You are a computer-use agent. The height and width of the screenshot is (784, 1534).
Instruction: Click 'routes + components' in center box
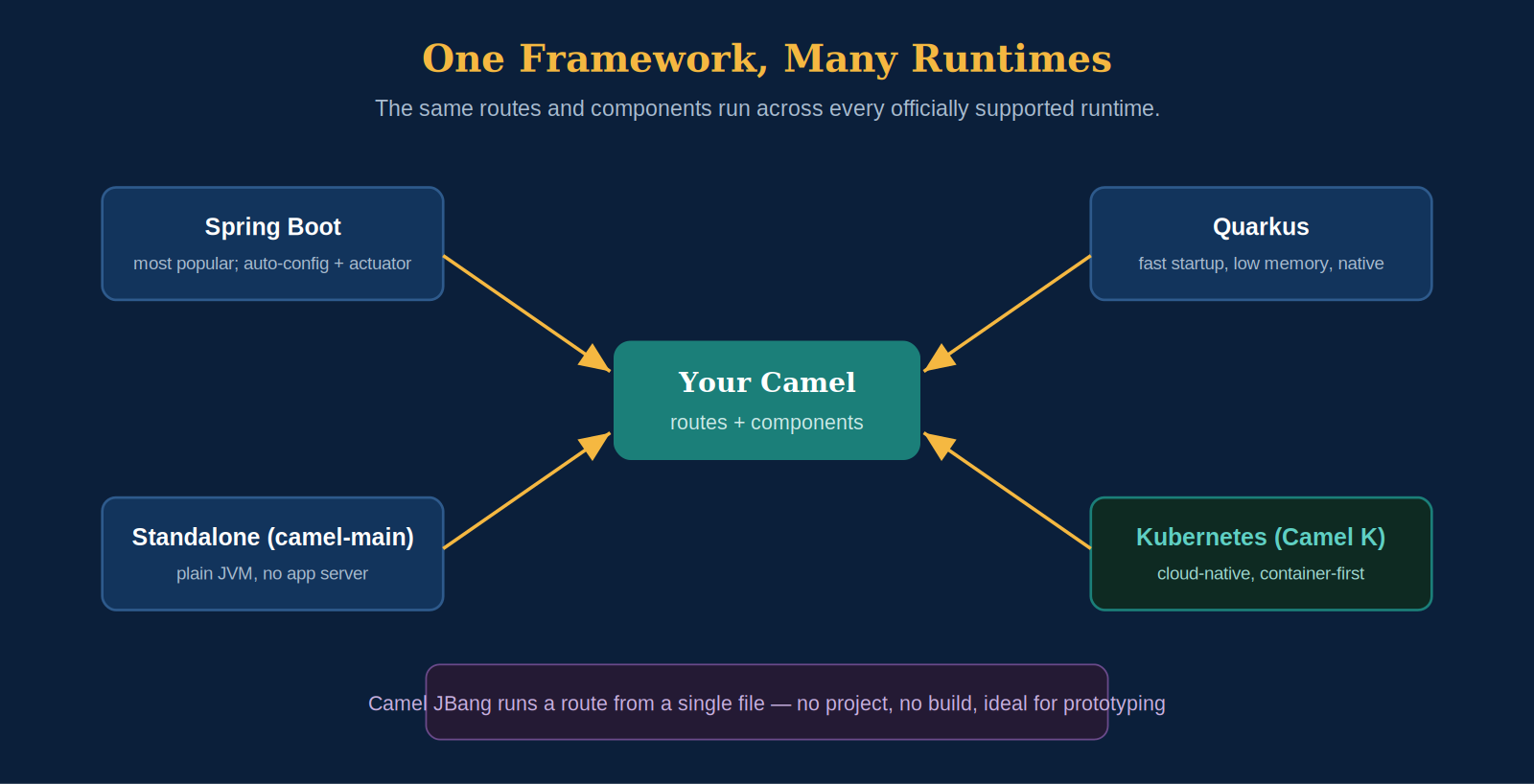(x=767, y=423)
